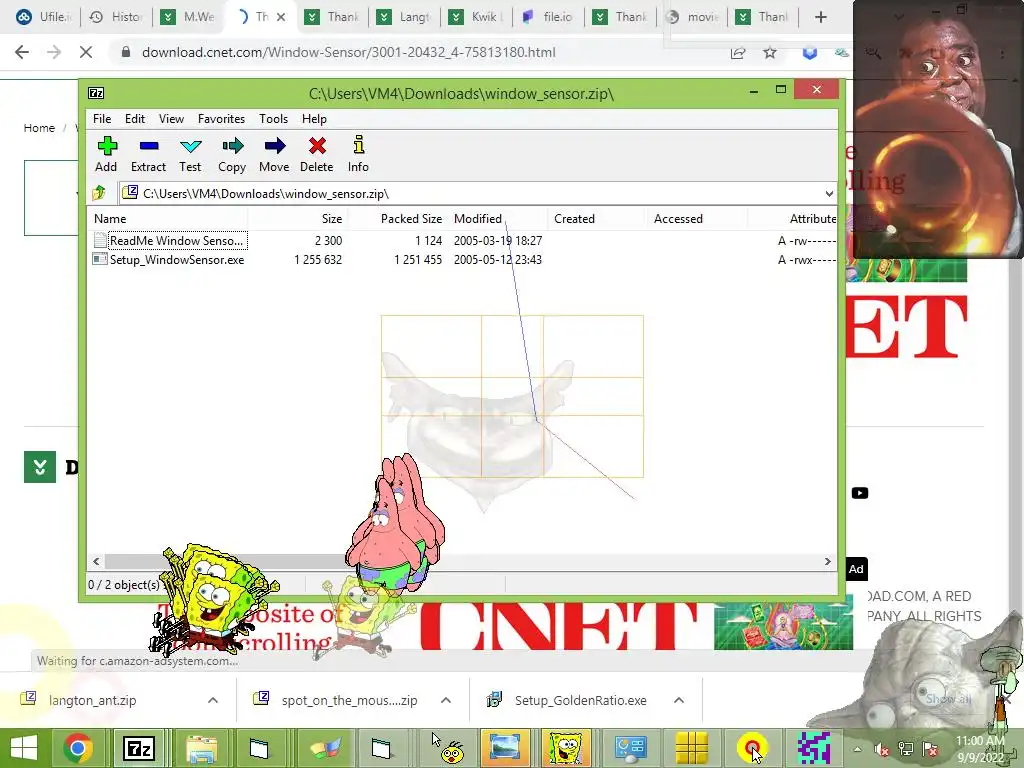Close the currently loading Chrome tab

click(x=281, y=17)
